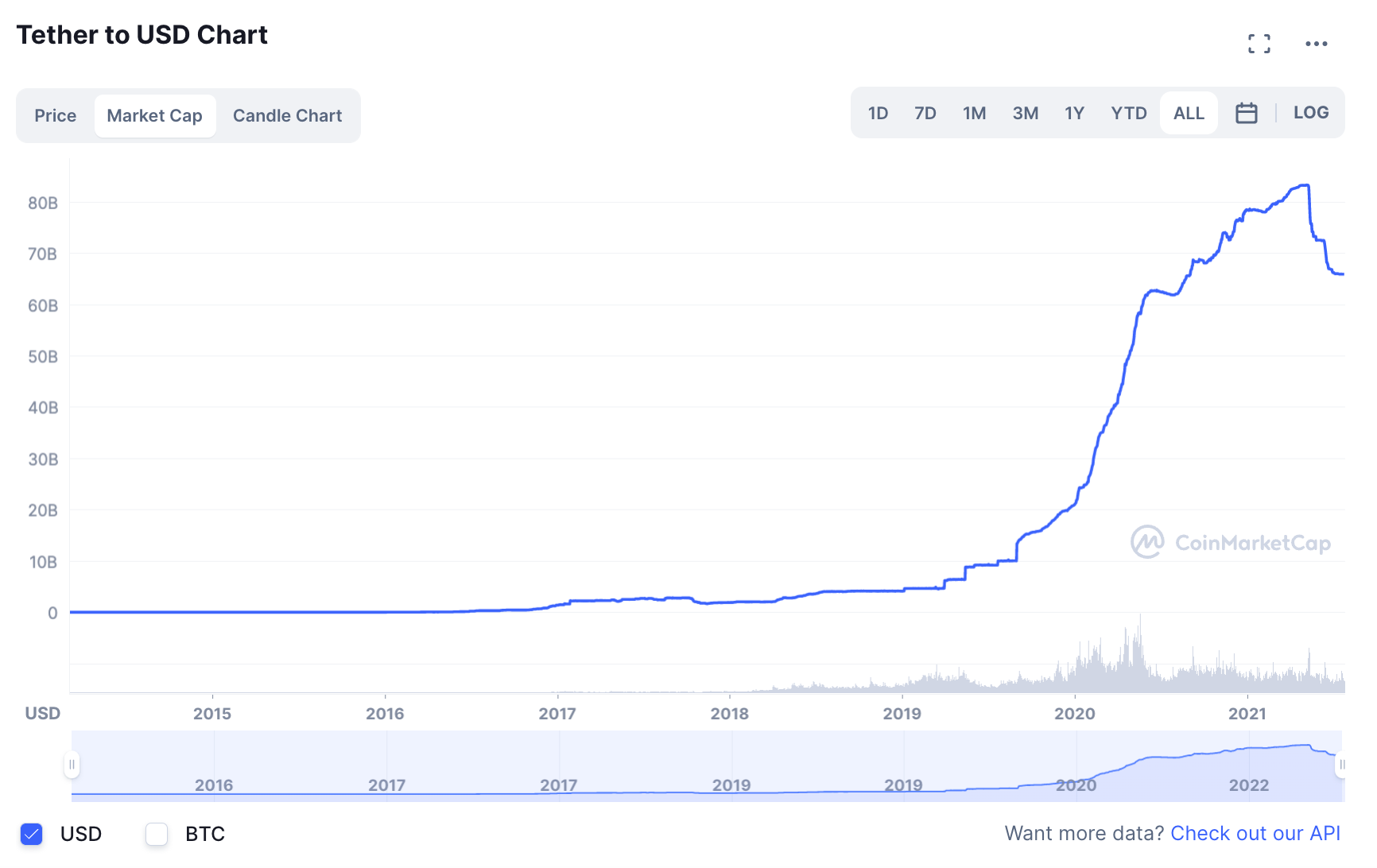
Task: Choose the YTD time range
Action: click(1128, 113)
